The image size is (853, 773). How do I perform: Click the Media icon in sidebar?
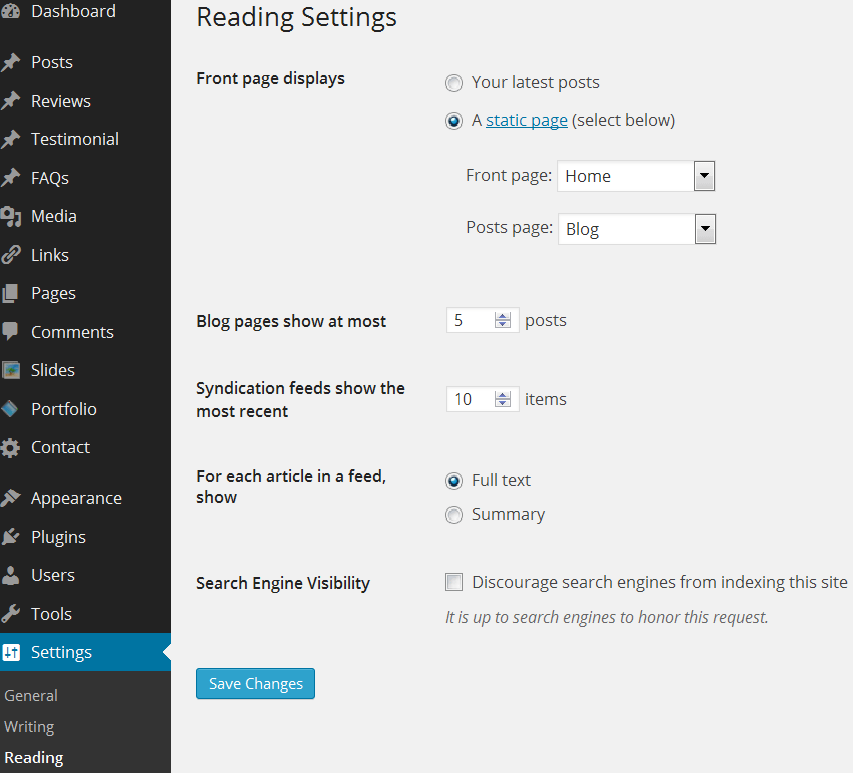coord(10,216)
